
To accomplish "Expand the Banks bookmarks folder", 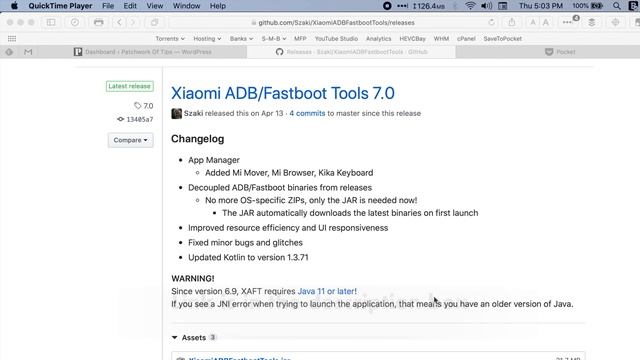I will pyautogui.click(x=241, y=39).
